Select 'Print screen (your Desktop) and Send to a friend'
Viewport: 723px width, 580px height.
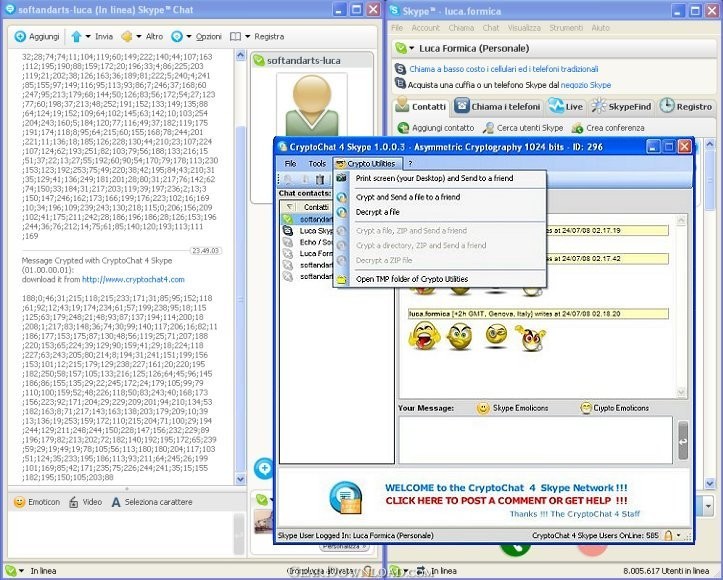tap(434, 178)
